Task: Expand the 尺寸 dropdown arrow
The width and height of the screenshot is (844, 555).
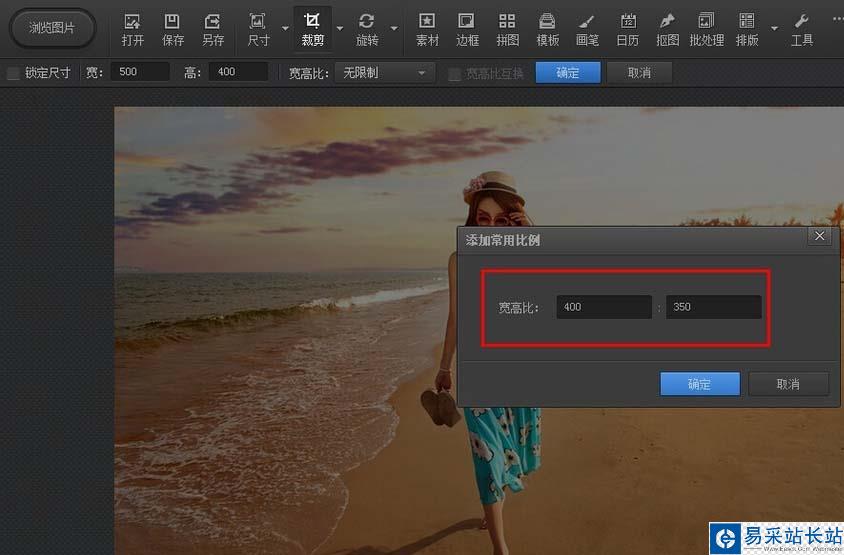Action: pyautogui.click(x=285, y=28)
